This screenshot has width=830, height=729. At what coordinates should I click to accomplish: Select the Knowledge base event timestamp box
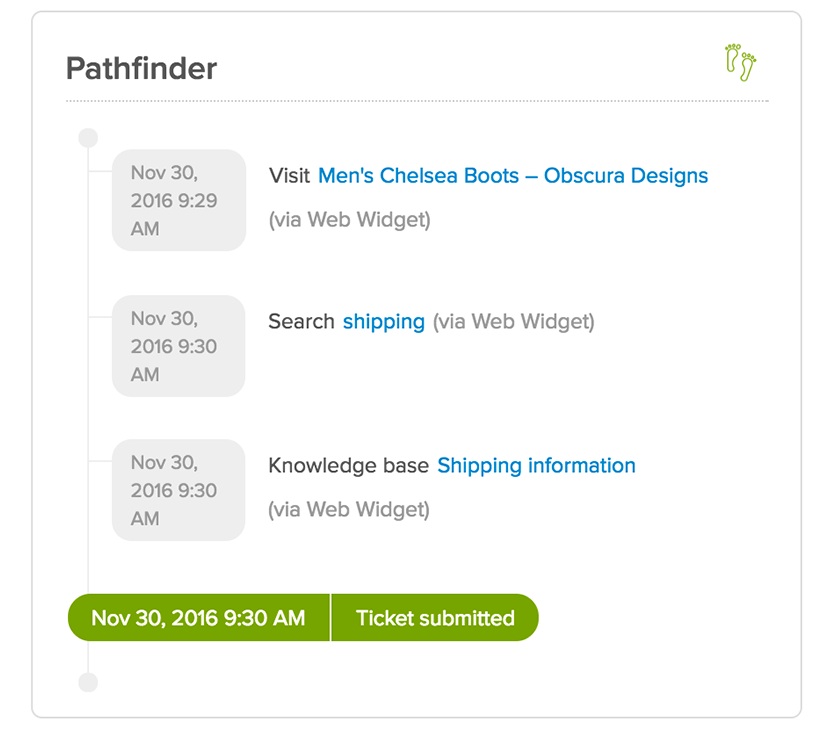[x=179, y=490]
